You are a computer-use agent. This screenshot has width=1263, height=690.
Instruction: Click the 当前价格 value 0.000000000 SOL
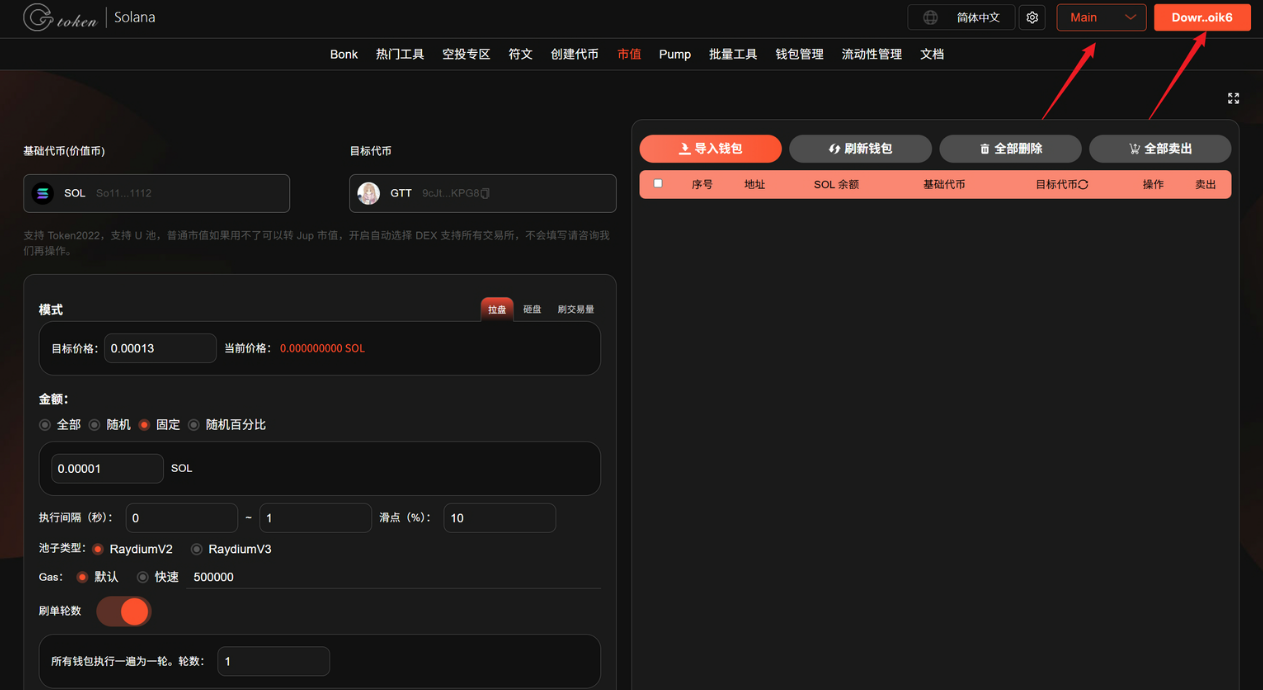[x=322, y=348]
